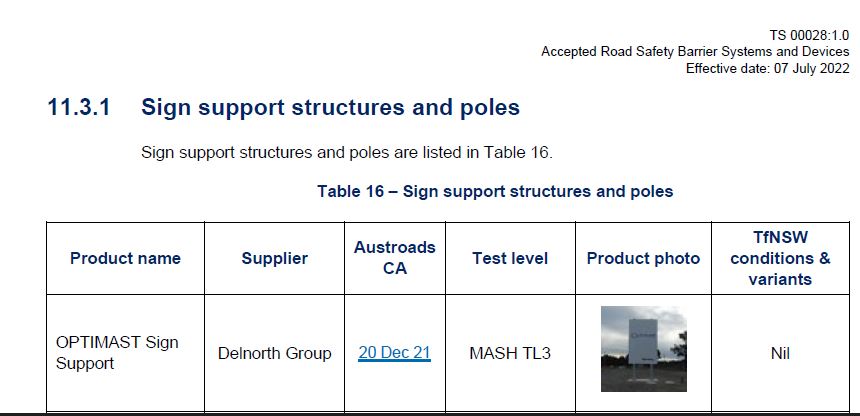
Task: Click the MASH TL3 test level cell
Action: 510,353
